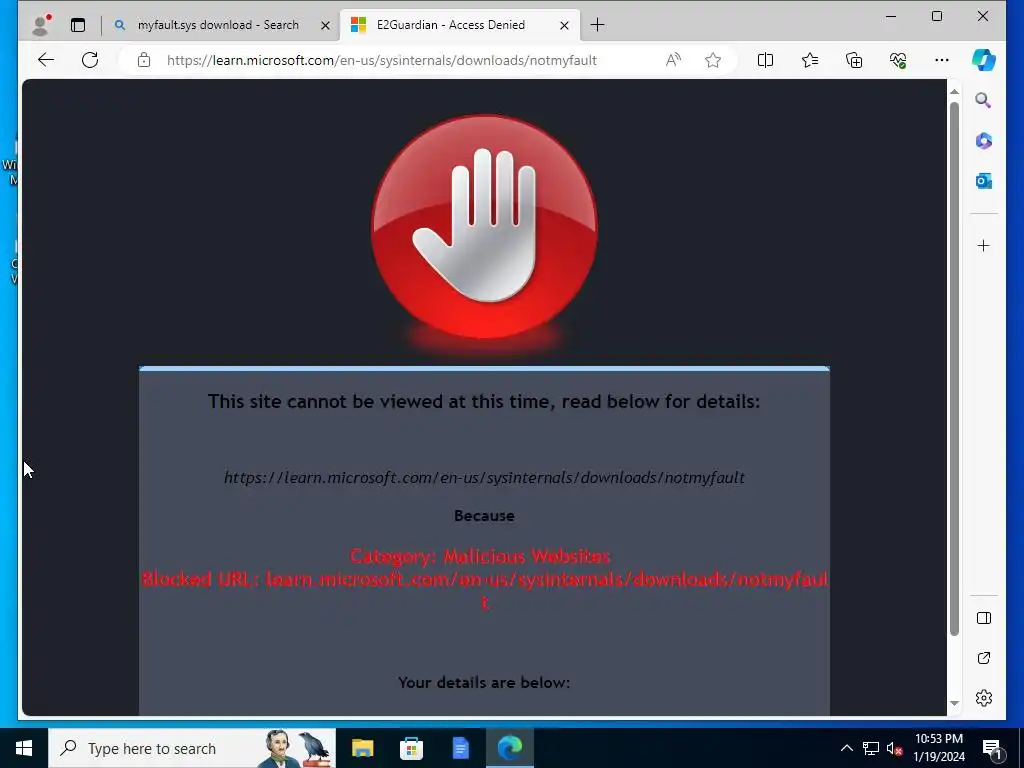Toggle sidebar visibility icon

[x=984, y=618]
